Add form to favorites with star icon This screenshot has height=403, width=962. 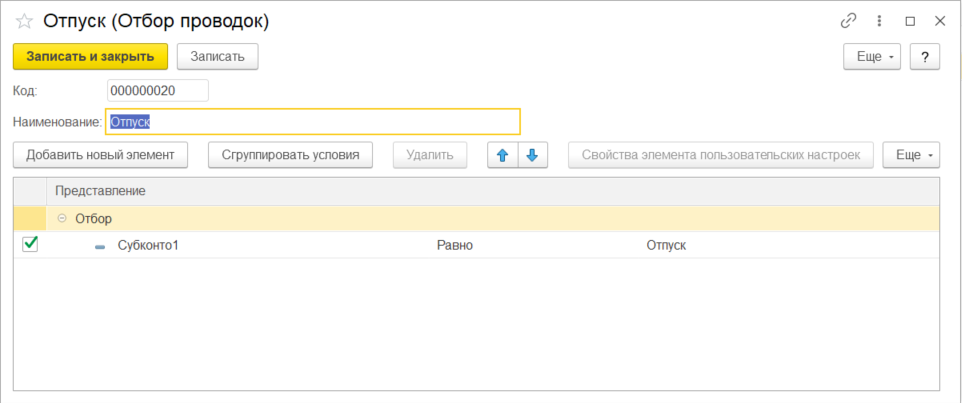tap(23, 20)
